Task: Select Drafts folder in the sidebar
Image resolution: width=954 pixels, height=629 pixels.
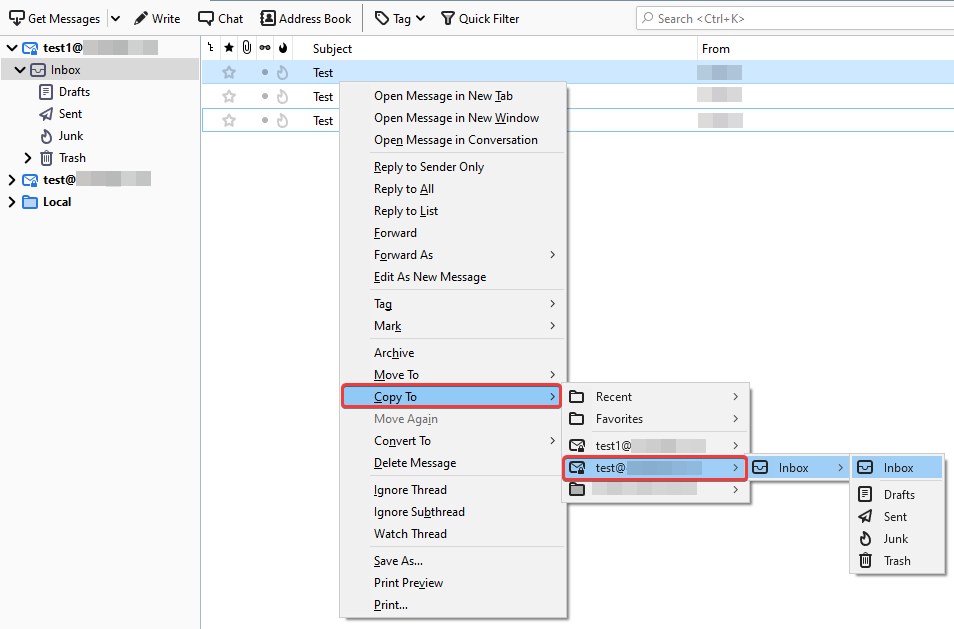Action: [x=74, y=92]
